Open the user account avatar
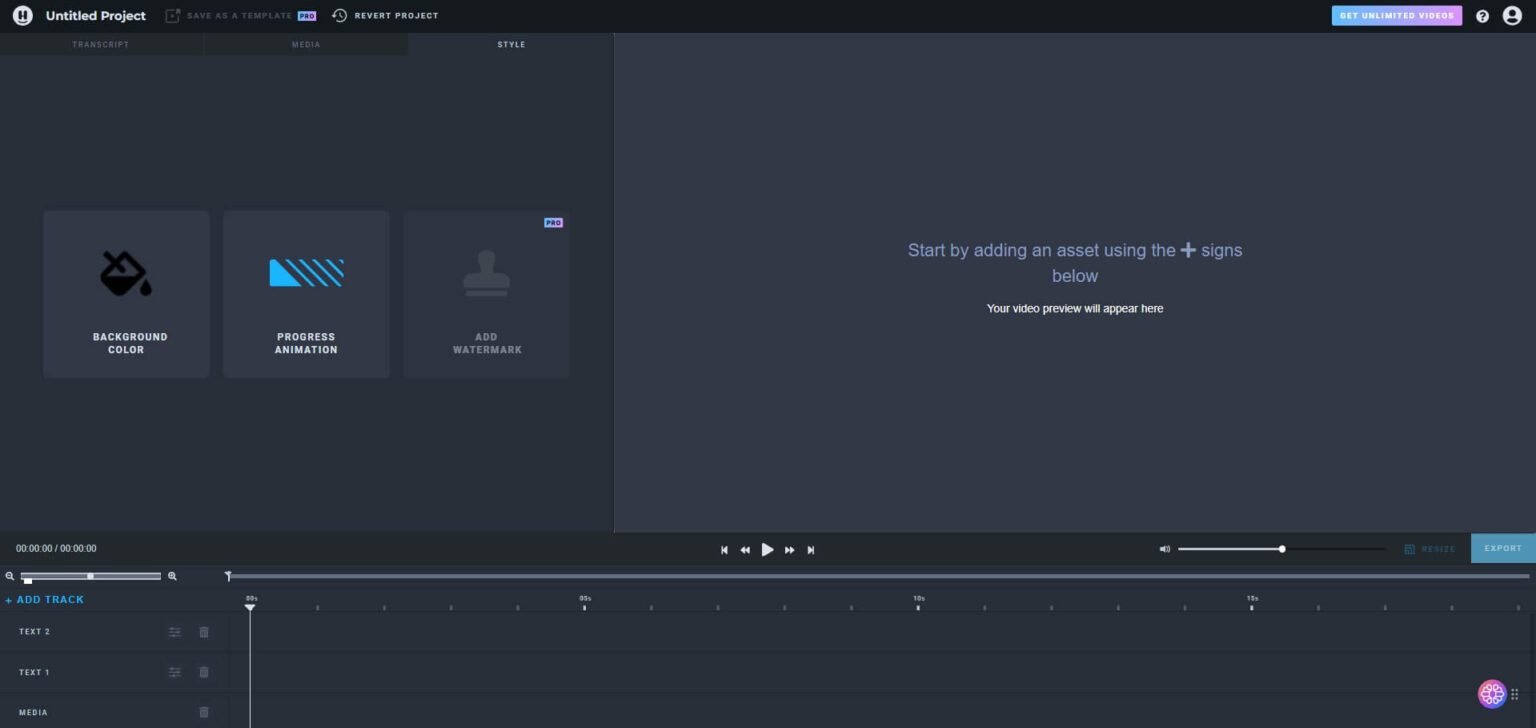Viewport: 1536px width, 728px height. point(1512,16)
